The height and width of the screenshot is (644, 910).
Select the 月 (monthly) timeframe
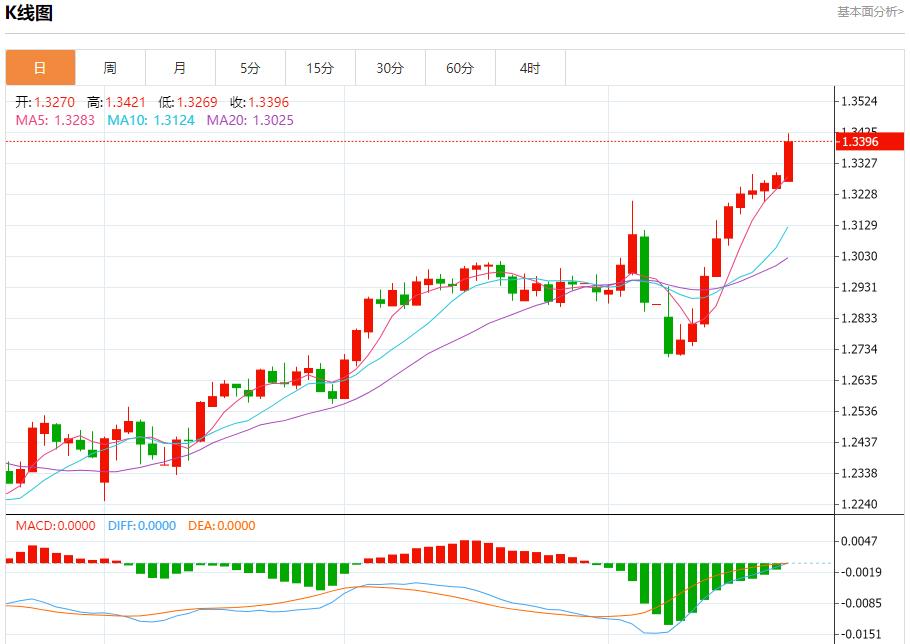point(180,68)
